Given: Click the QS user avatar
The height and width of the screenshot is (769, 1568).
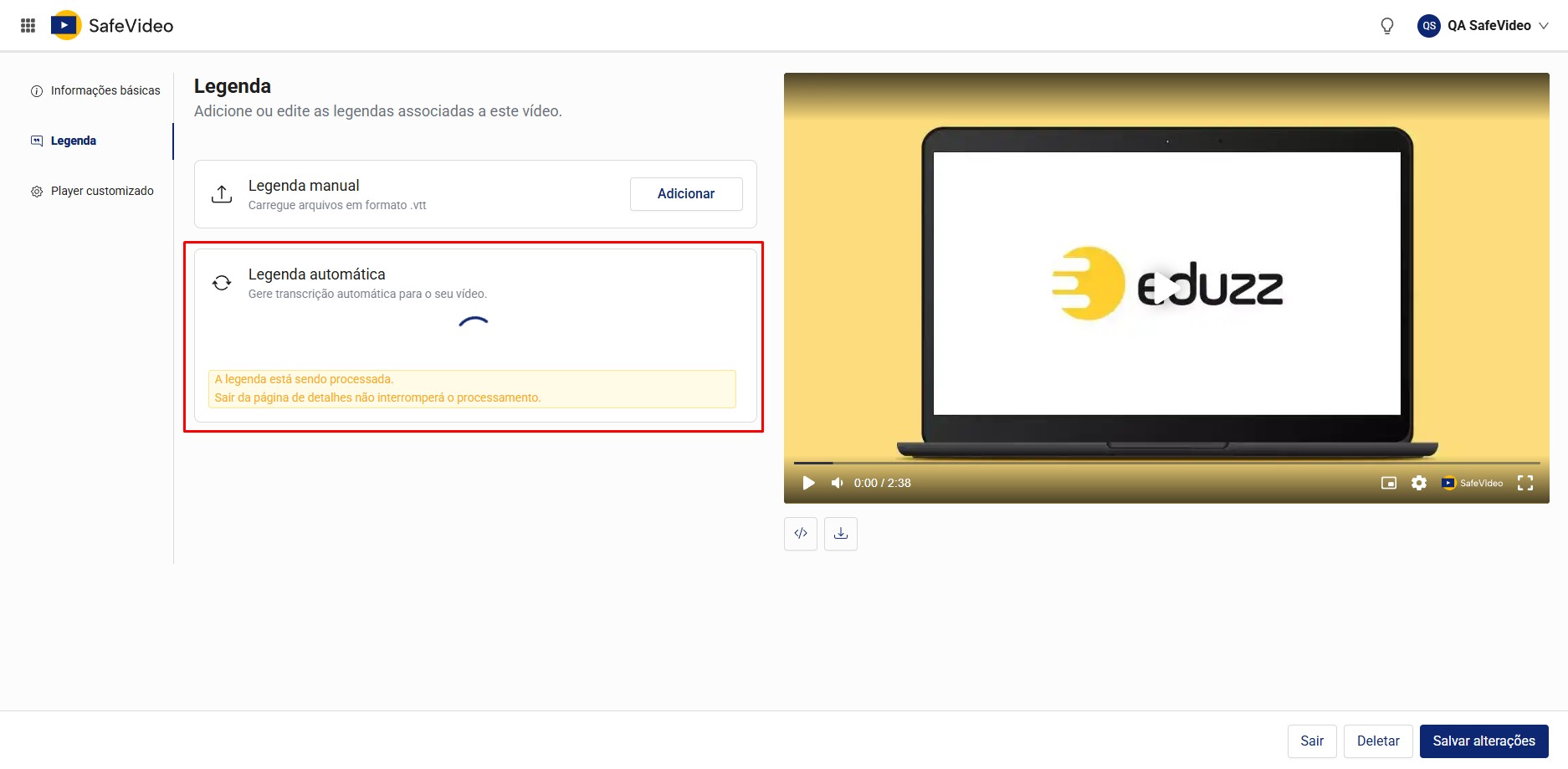Looking at the screenshot, I should pyautogui.click(x=1429, y=26).
